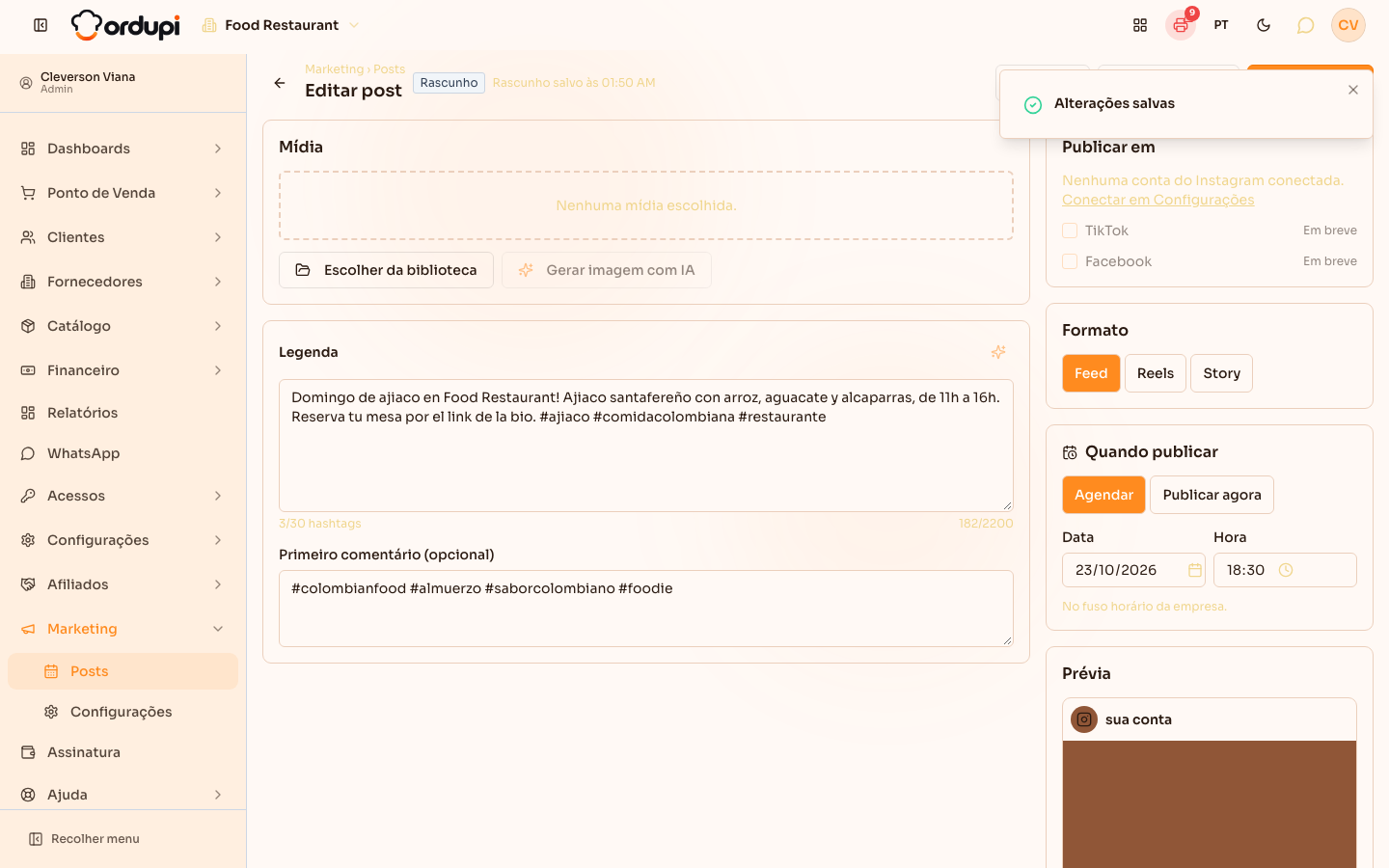Toggle the sidebar panel icon

[41, 25]
